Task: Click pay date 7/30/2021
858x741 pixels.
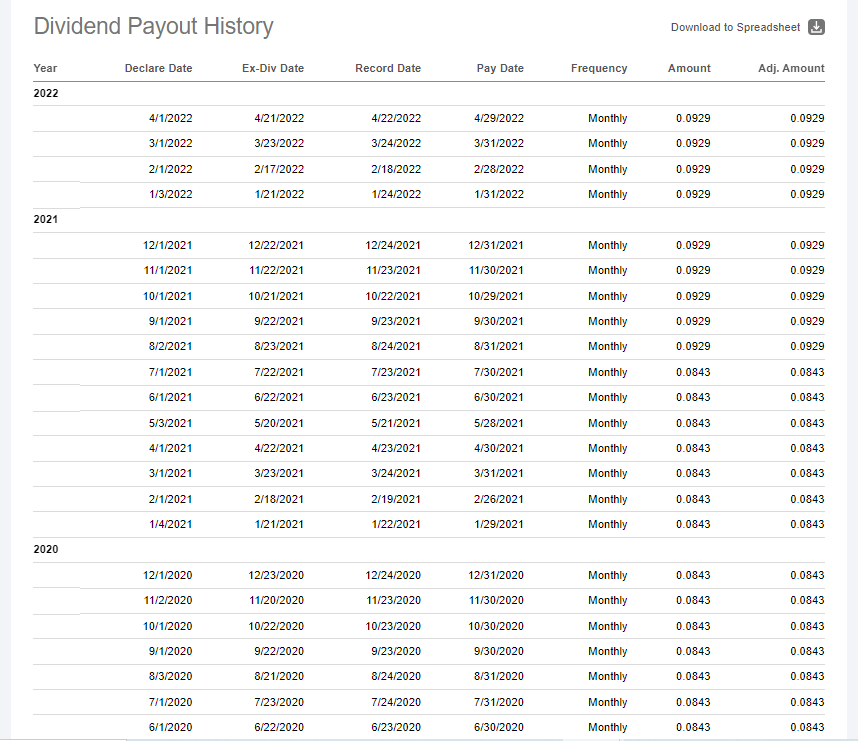Action: pos(498,372)
